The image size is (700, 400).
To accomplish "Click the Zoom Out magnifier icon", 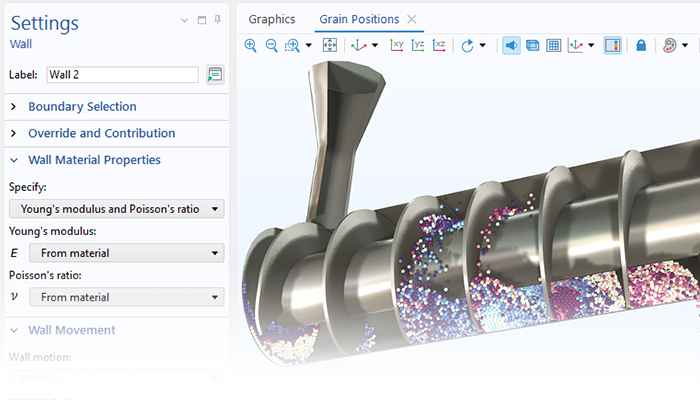I will pyautogui.click(x=271, y=46).
